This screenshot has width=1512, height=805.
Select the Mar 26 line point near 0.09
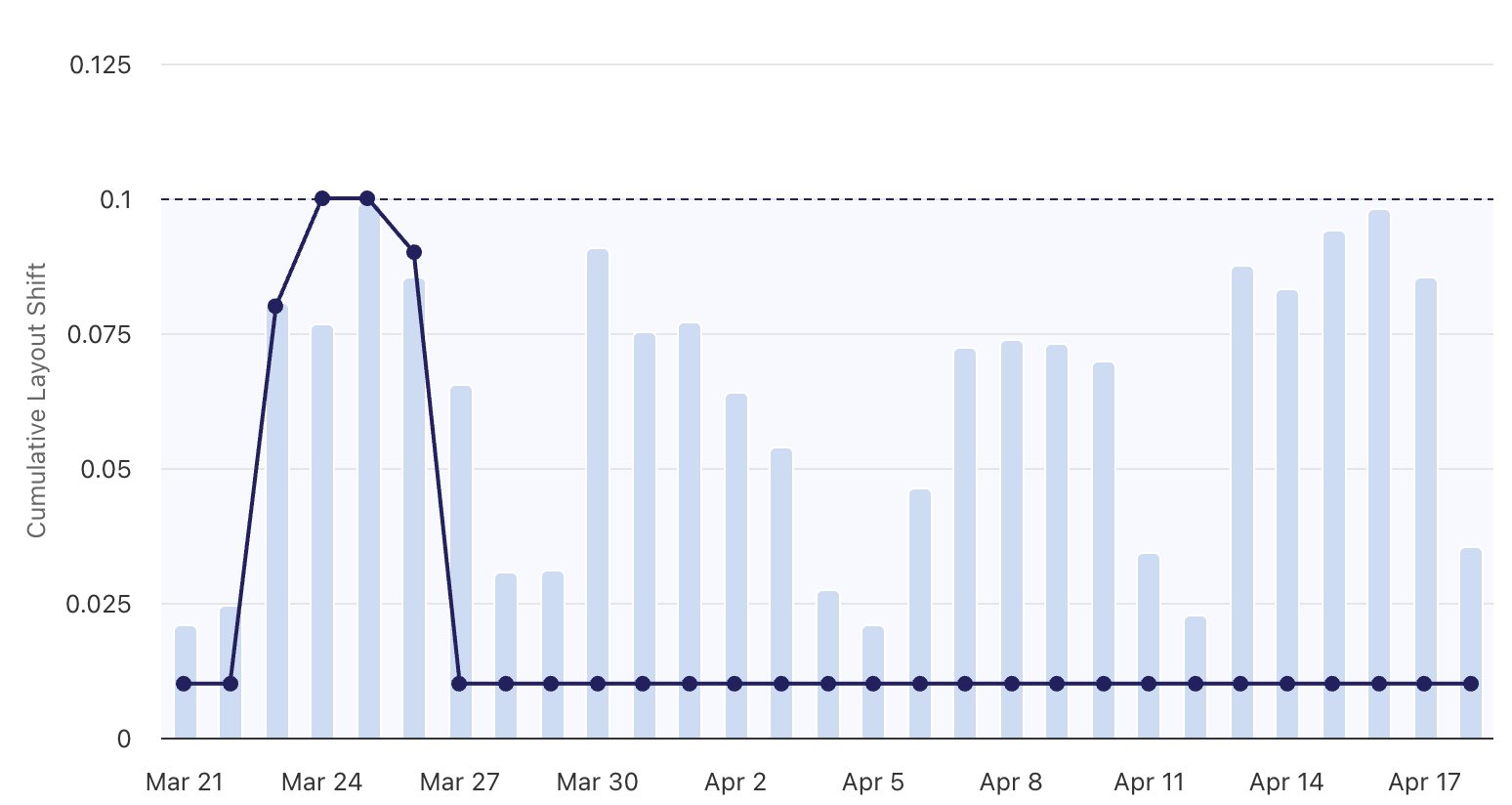pos(414,252)
